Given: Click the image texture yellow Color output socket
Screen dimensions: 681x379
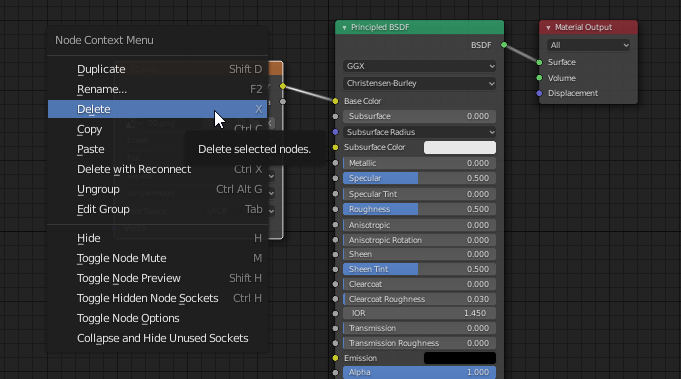Looking at the screenshot, I should tap(283, 86).
